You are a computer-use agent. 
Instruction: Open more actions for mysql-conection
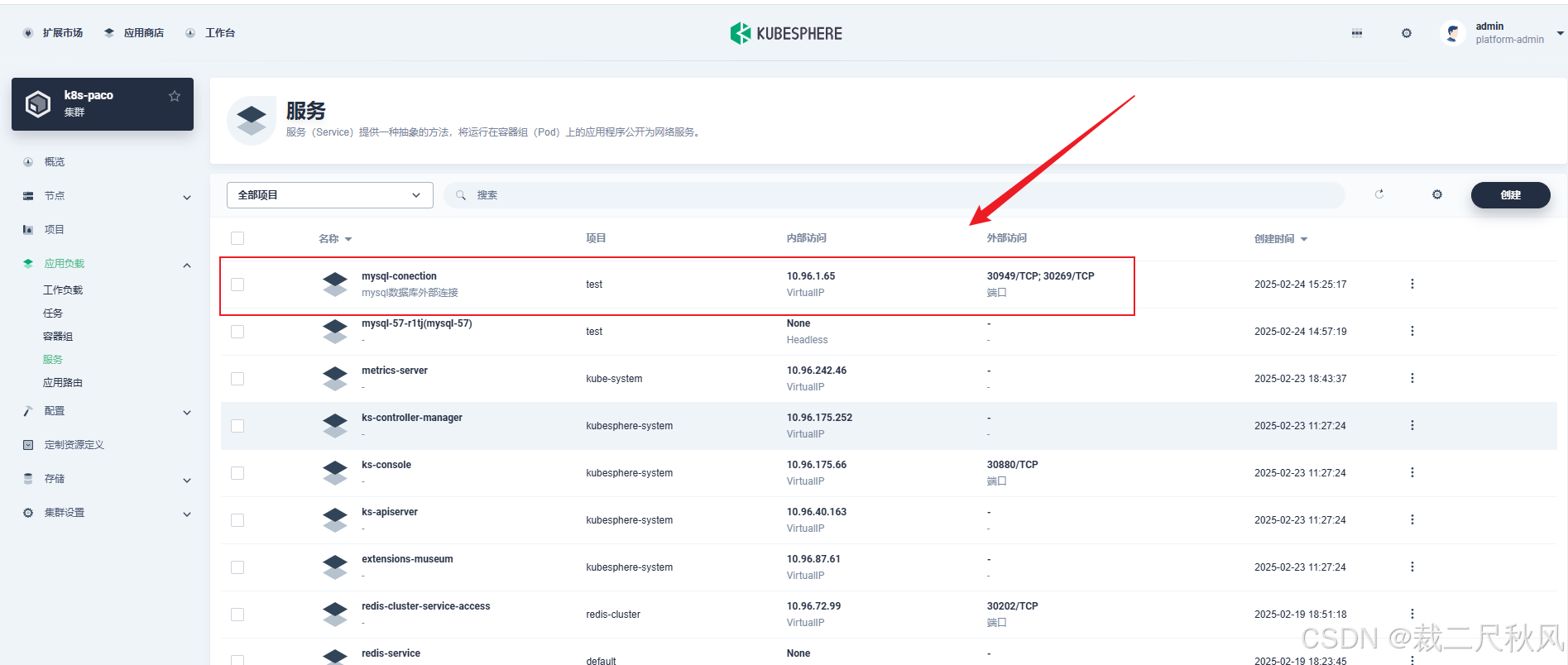point(1412,284)
